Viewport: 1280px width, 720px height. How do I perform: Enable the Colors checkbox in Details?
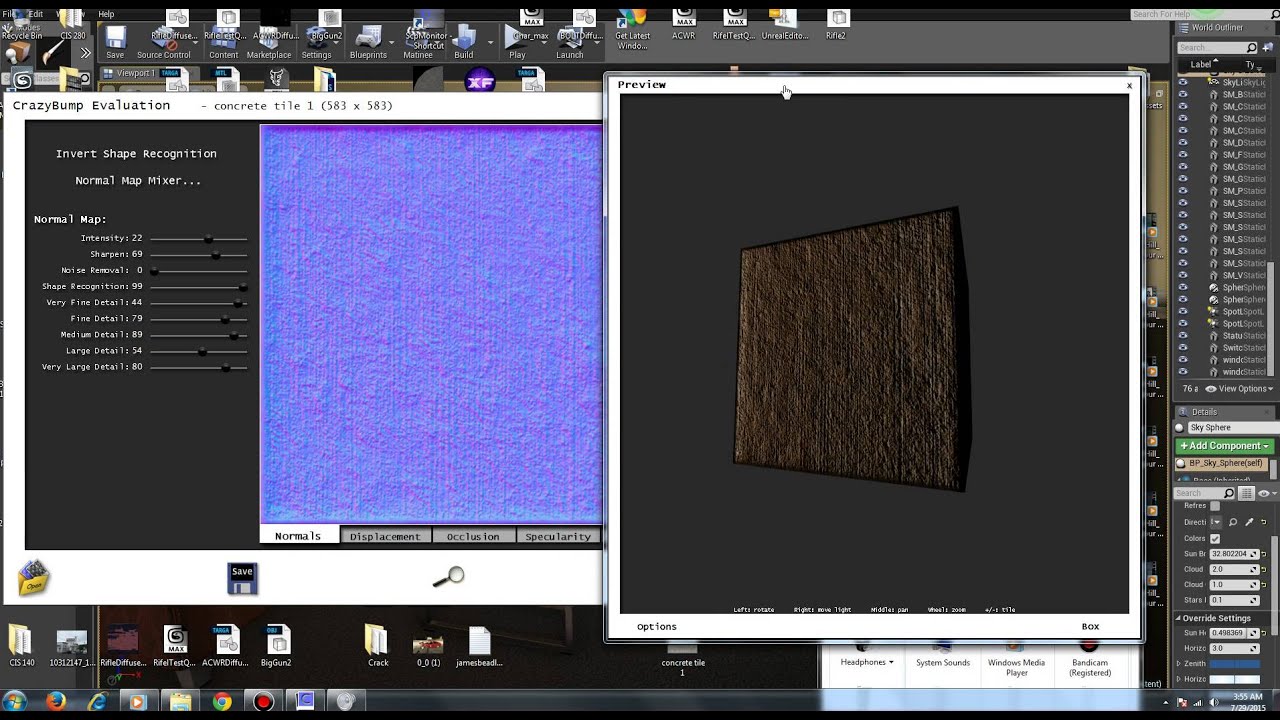coord(1215,538)
